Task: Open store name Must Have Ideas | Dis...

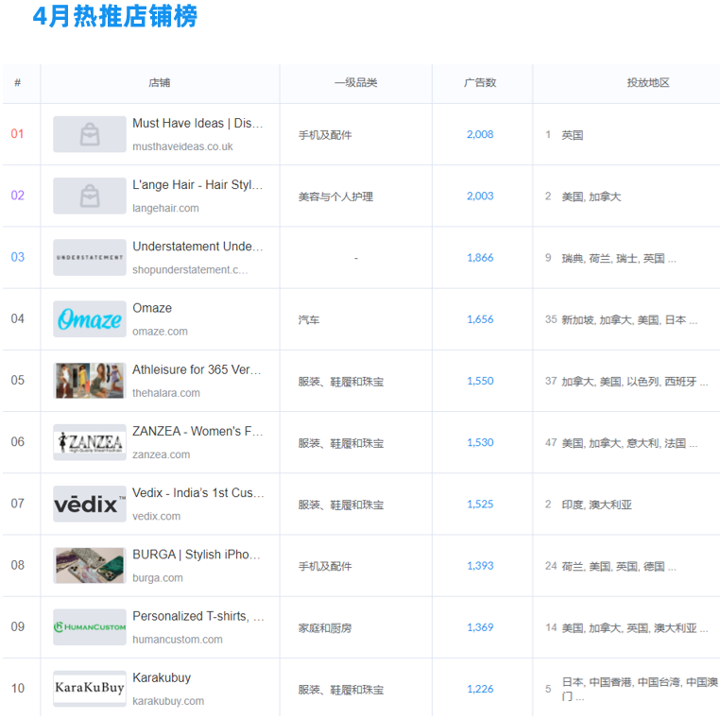Action: [x=197, y=123]
